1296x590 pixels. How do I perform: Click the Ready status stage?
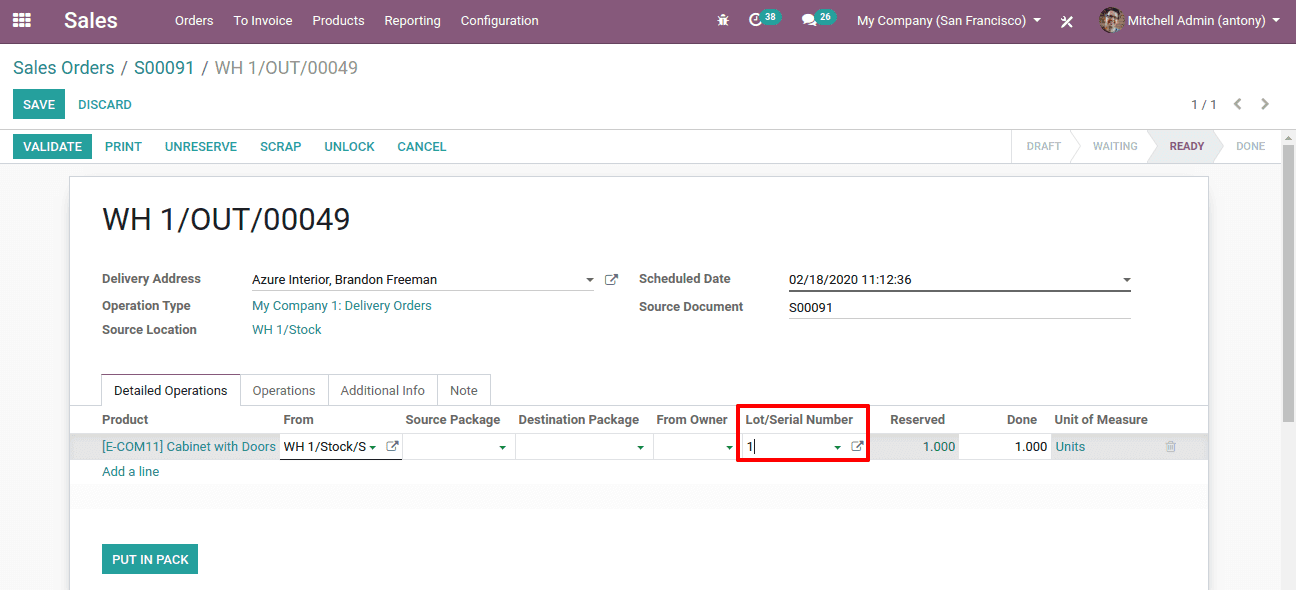[x=1186, y=146]
